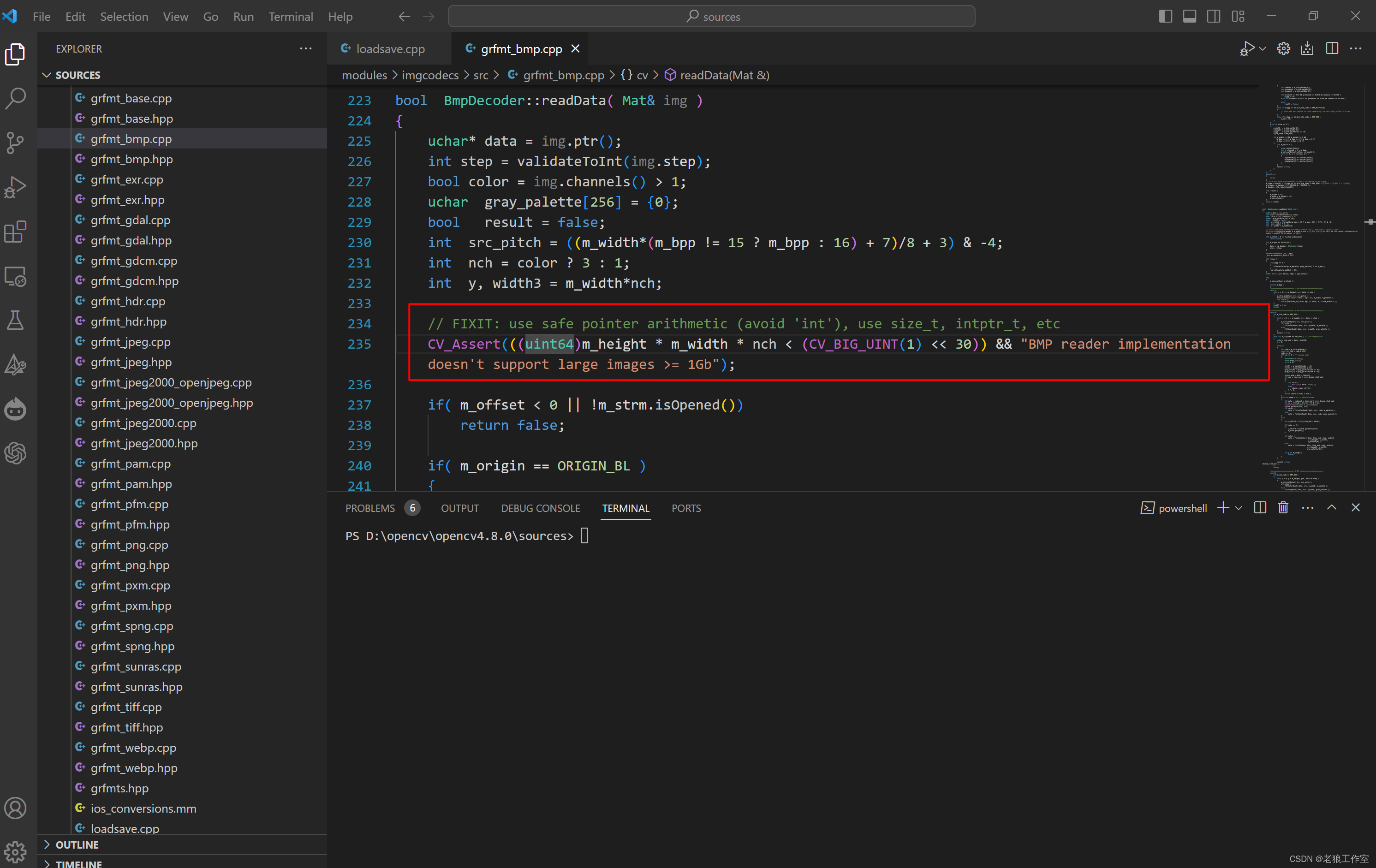1376x868 pixels.
Task: Open the Selection menu
Action: (124, 17)
